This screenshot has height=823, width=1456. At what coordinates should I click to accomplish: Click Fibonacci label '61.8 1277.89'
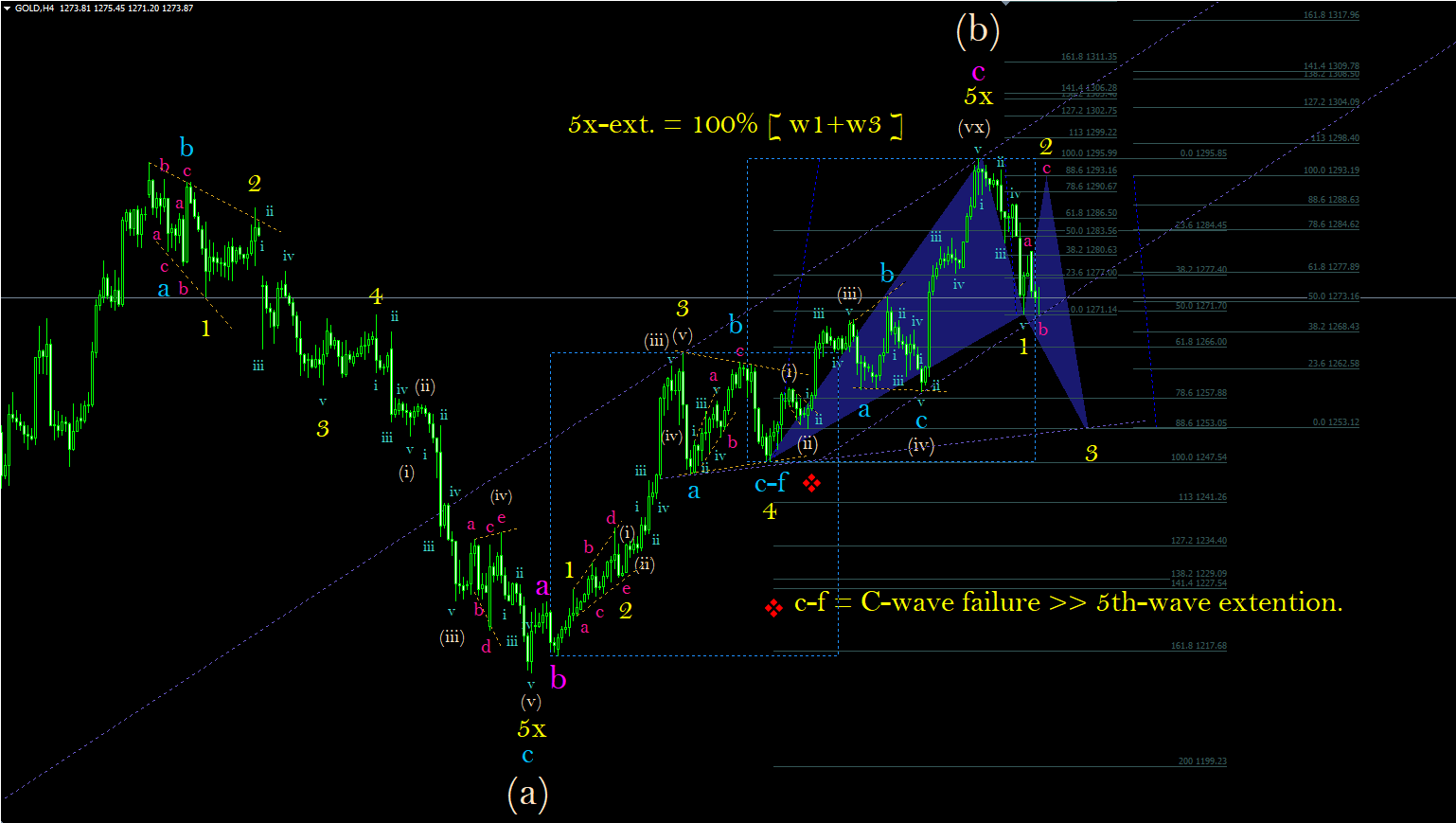1333,267
